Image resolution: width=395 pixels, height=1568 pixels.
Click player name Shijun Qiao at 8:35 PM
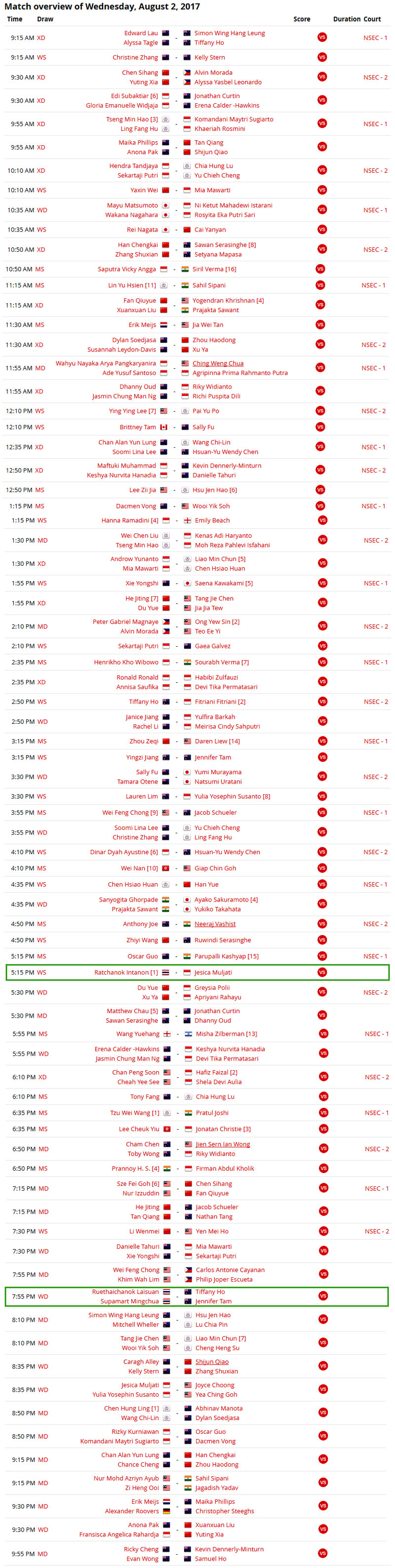(212, 1362)
